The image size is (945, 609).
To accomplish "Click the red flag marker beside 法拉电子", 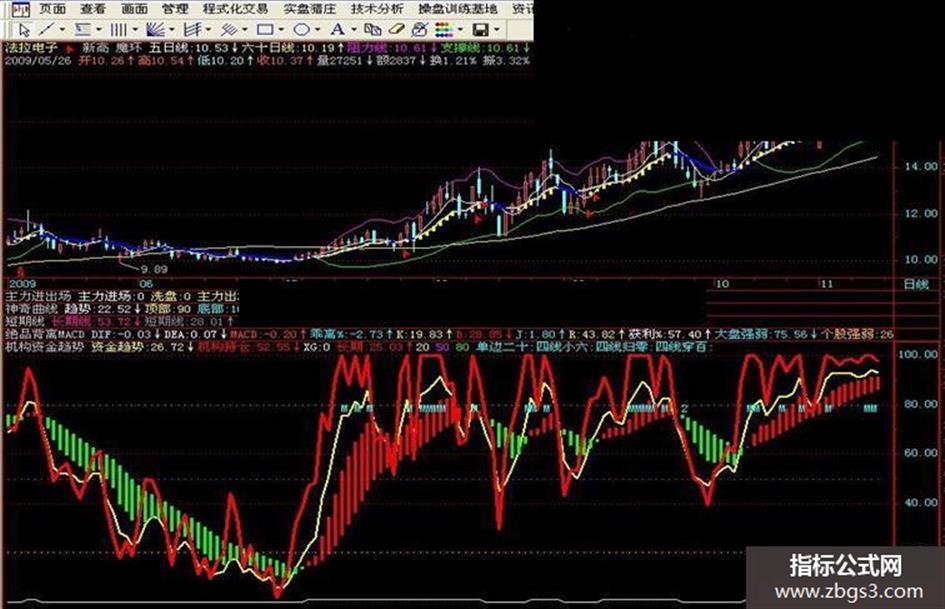I will (x=72, y=48).
